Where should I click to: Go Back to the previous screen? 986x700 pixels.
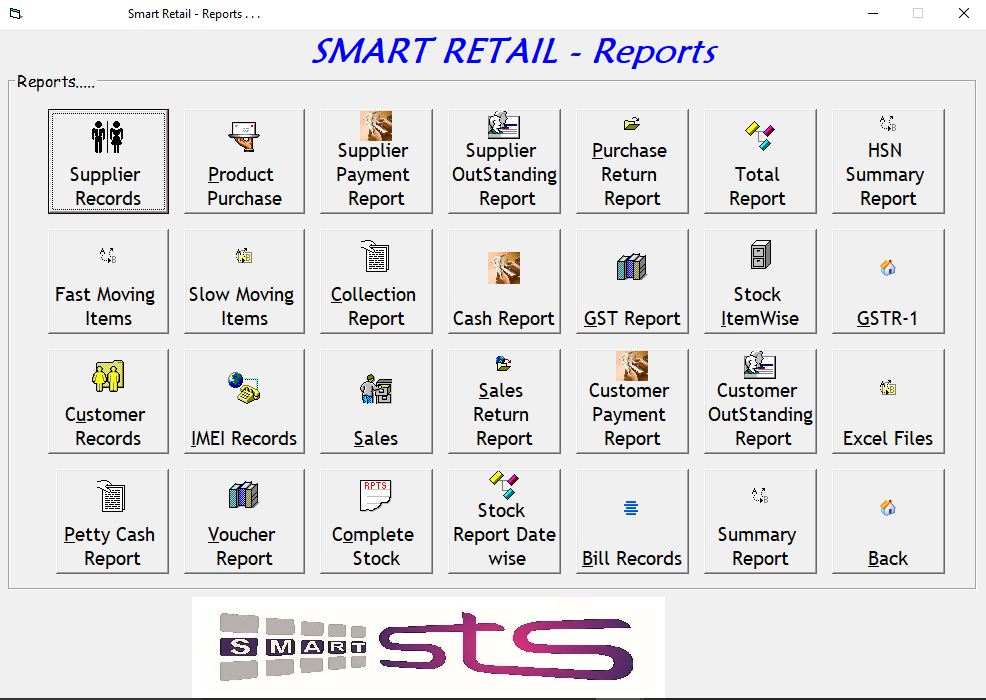888,521
